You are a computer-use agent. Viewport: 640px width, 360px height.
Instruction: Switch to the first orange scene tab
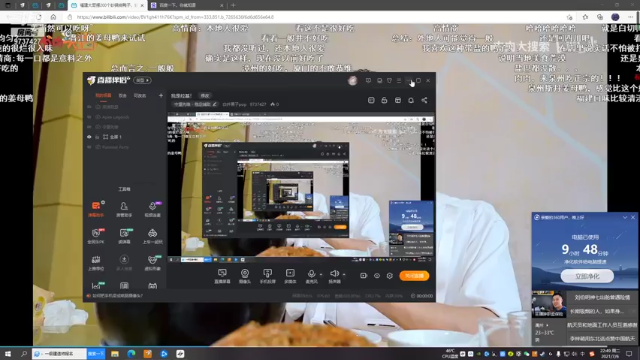coord(103,96)
